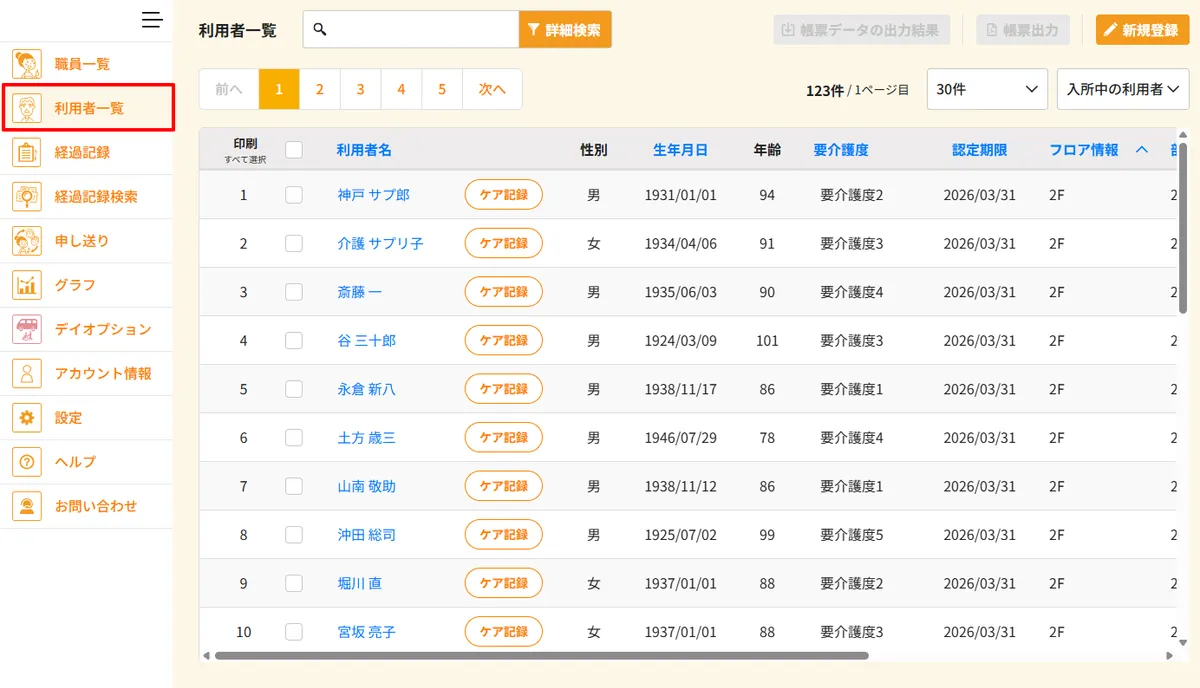Viewport: 1200px width, 688px height.
Task: Click the 職員一覧 staff icon in sidebar
Action: pos(27,64)
